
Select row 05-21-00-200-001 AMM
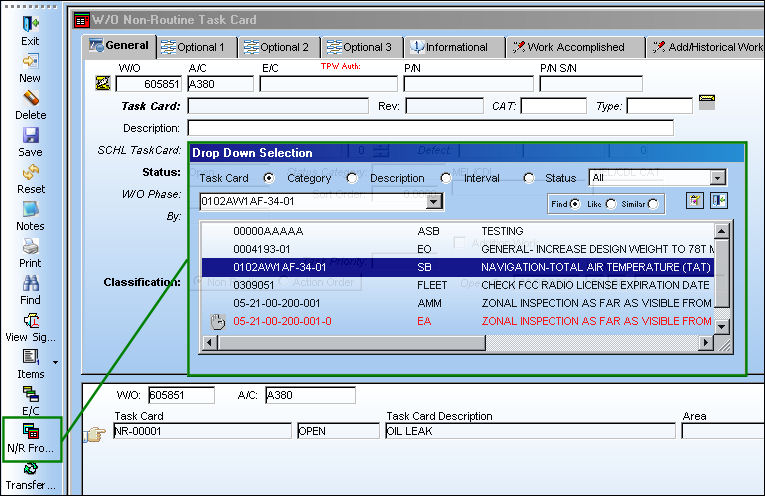(458, 303)
